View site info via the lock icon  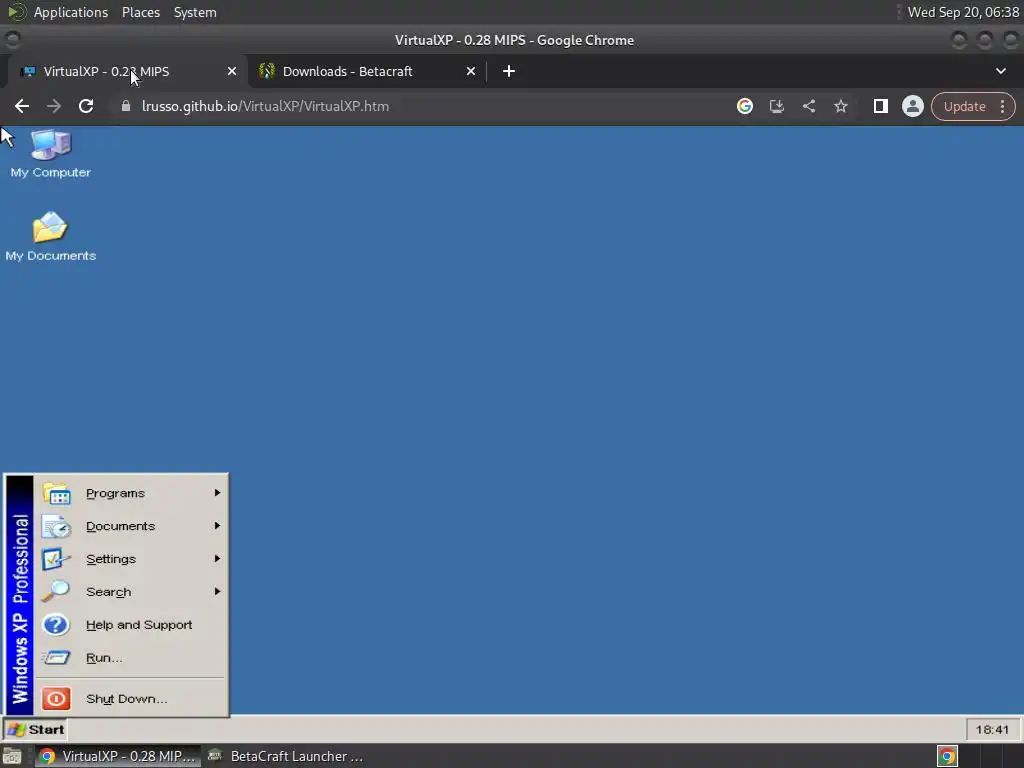pos(126,106)
